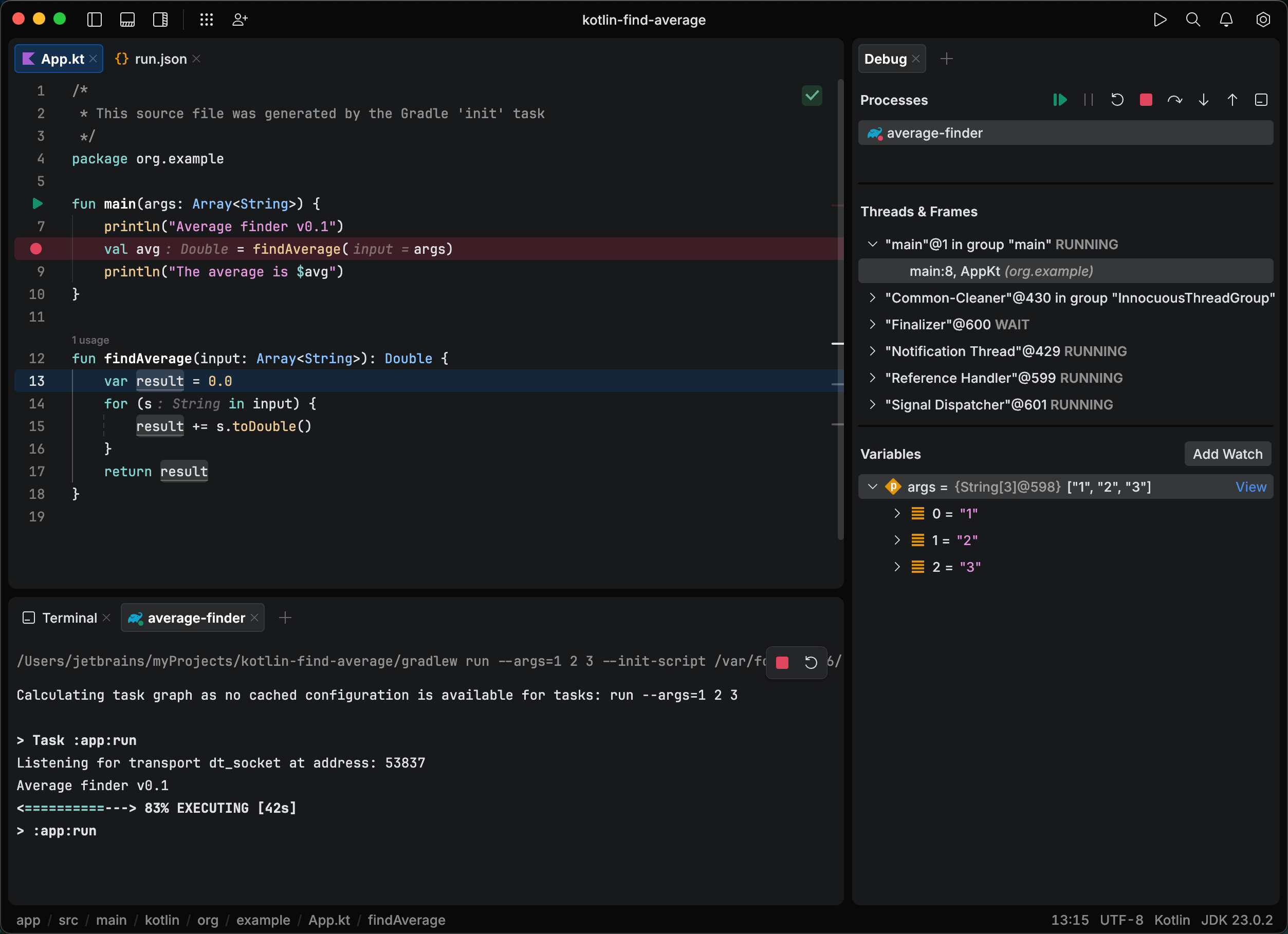Collapse the args variable node

872,487
